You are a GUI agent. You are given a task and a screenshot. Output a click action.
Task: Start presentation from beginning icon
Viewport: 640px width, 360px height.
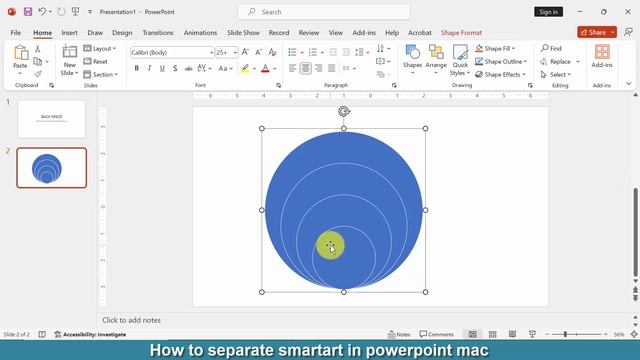click(76, 12)
